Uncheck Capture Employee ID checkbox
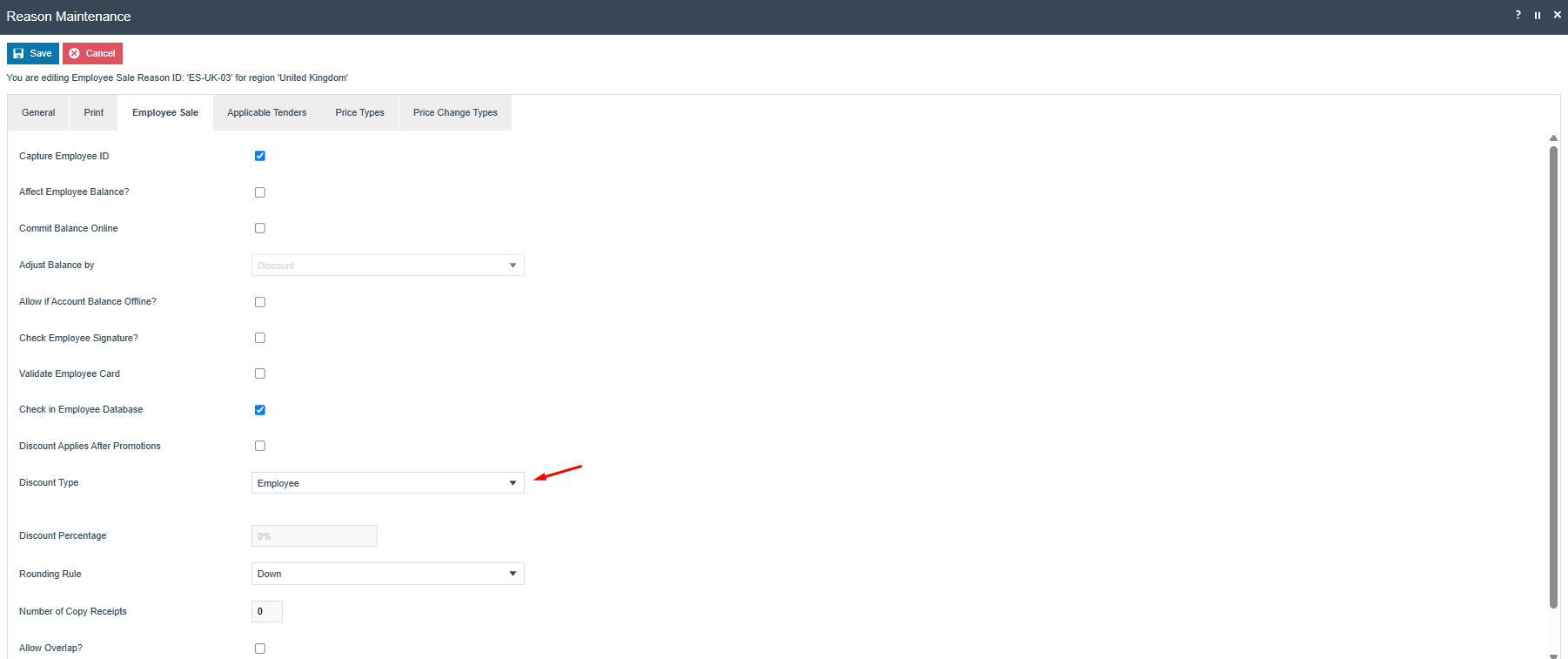This screenshot has width=1568, height=659. (x=260, y=156)
